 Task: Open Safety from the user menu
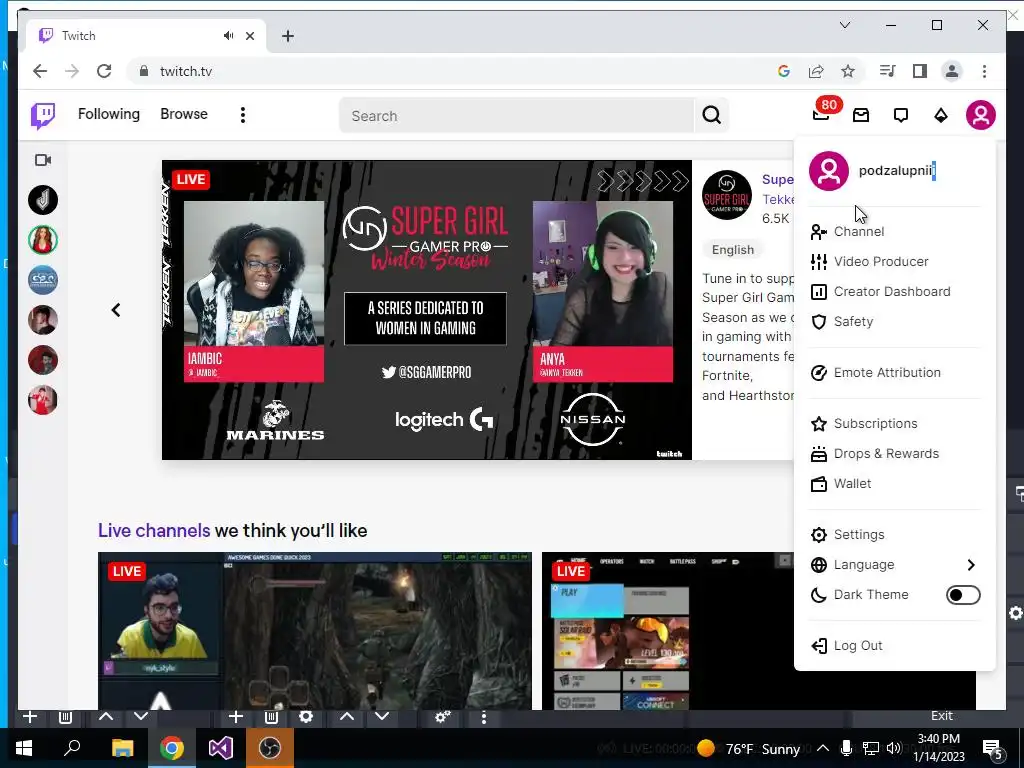pyautogui.click(x=894, y=322)
